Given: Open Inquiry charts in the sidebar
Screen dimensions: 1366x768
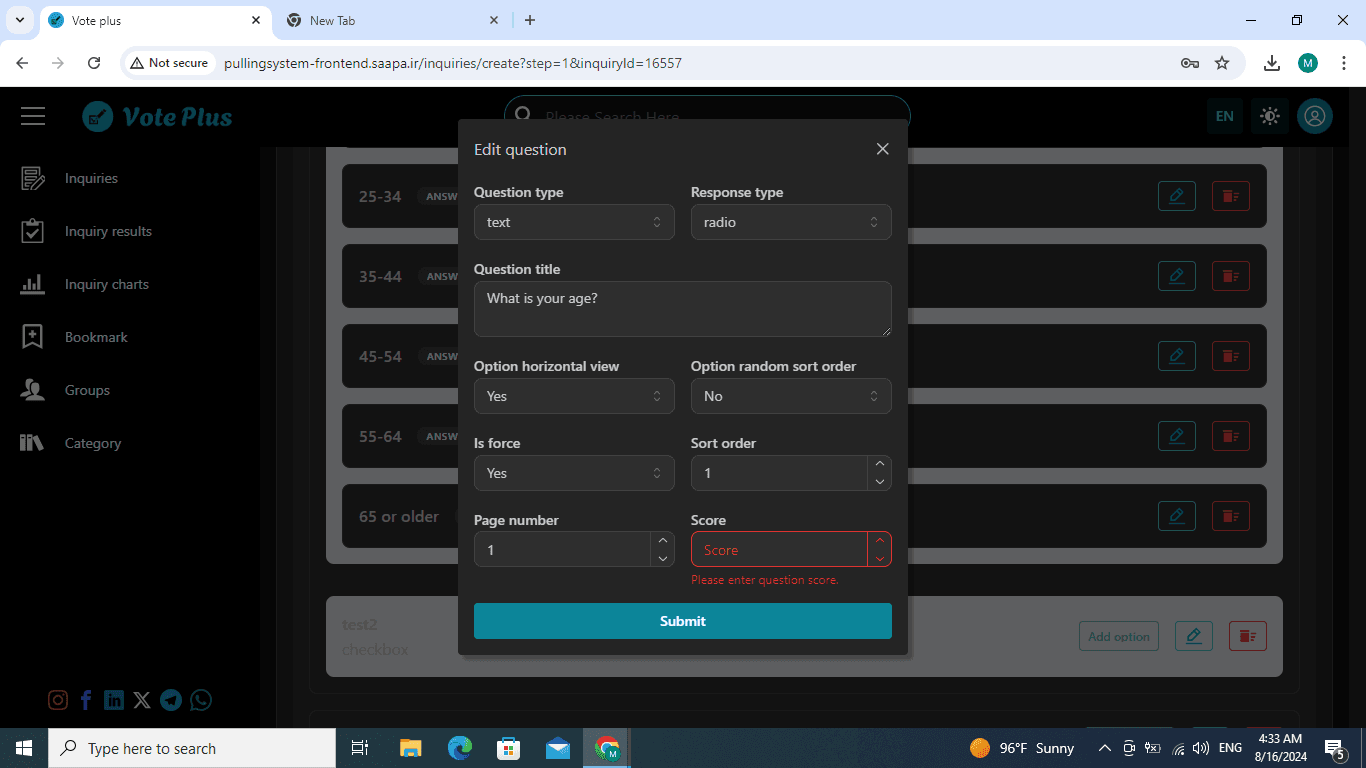Looking at the screenshot, I should [106, 284].
